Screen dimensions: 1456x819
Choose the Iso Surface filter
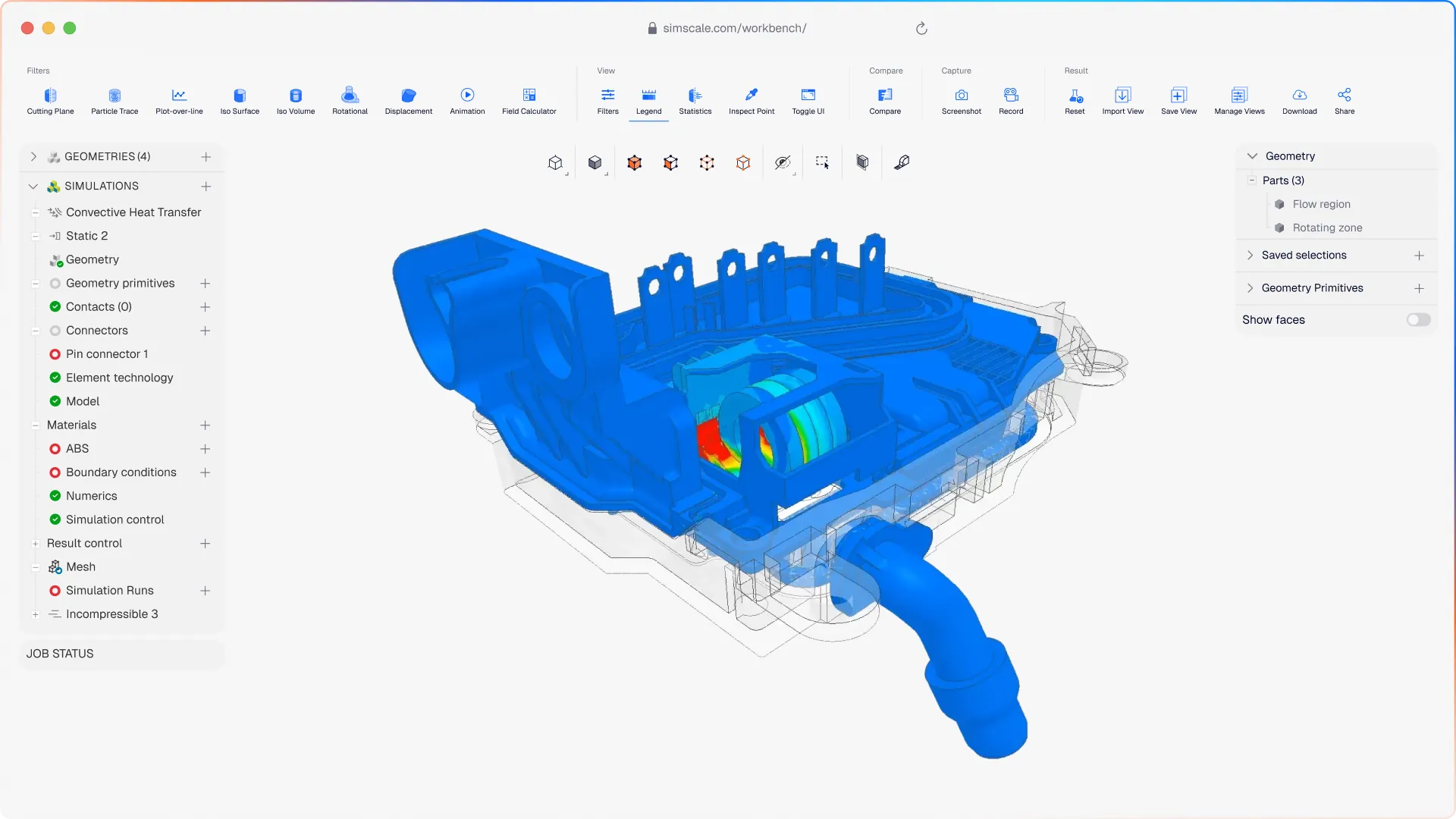[240, 101]
